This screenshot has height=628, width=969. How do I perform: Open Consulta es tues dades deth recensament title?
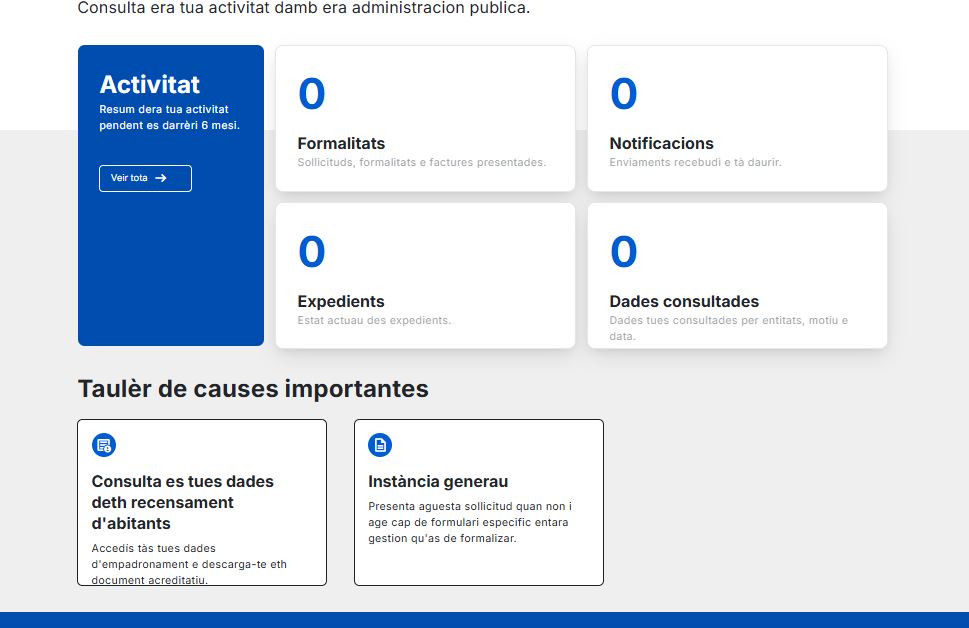183,502
